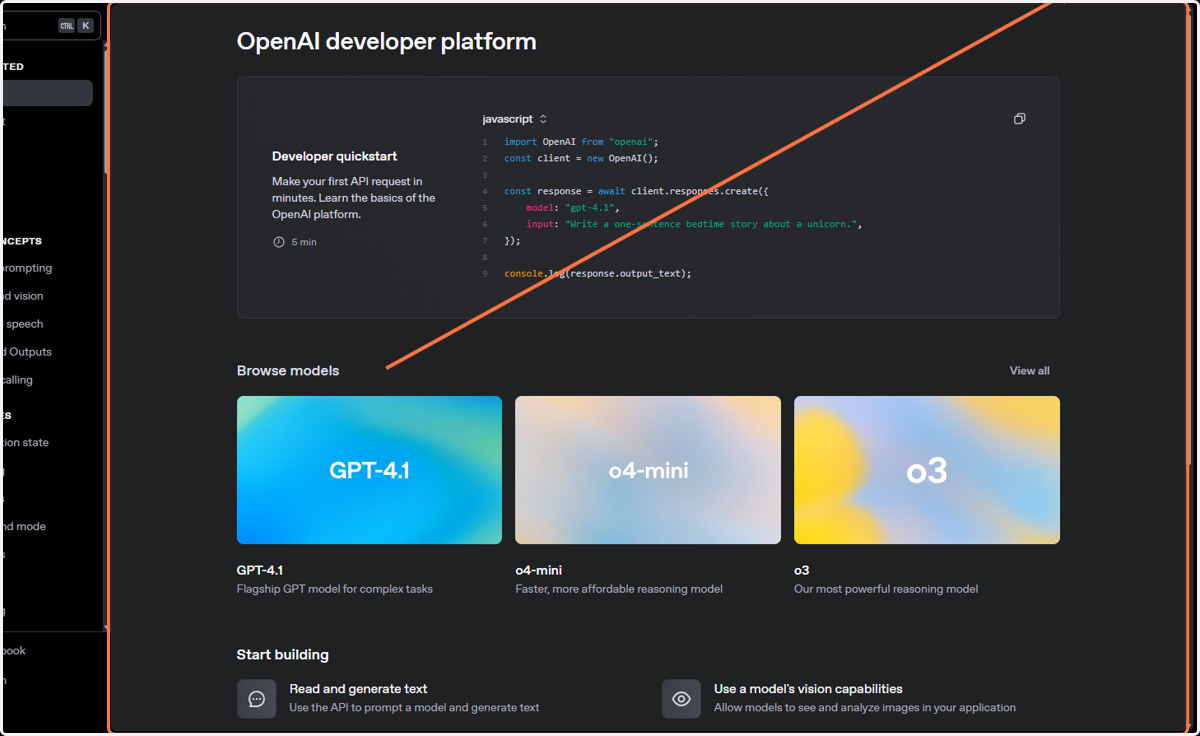1200x736 pixels.
Task: Click 'Allow models to see and analyze images' text
Action: pos(865,708)
